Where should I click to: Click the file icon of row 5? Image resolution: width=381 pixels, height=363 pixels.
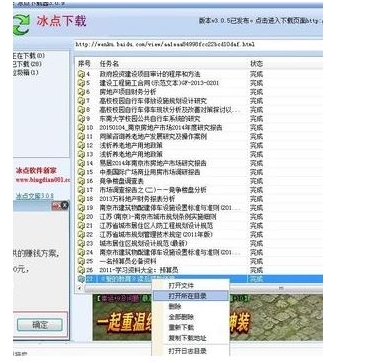coord(81,83)
